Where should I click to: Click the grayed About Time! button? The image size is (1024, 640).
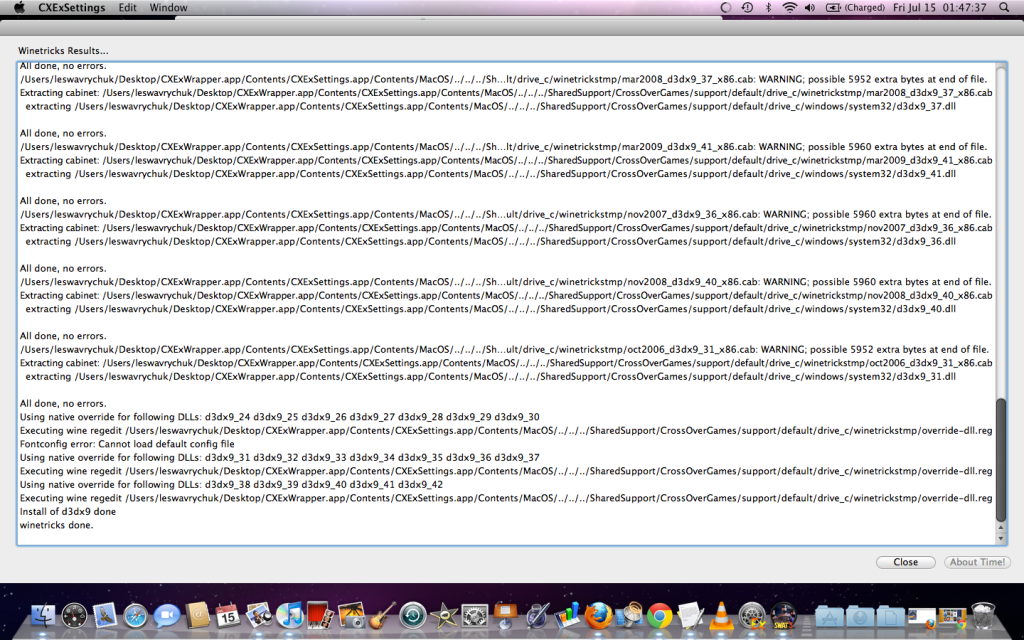point(977,562)
